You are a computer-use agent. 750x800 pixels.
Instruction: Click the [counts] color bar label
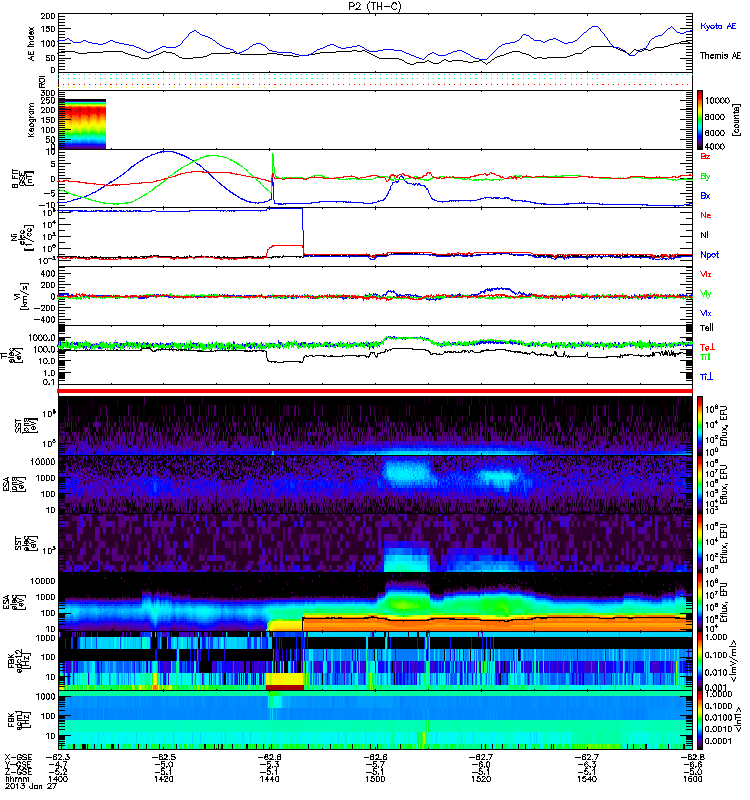coord(736,120)
